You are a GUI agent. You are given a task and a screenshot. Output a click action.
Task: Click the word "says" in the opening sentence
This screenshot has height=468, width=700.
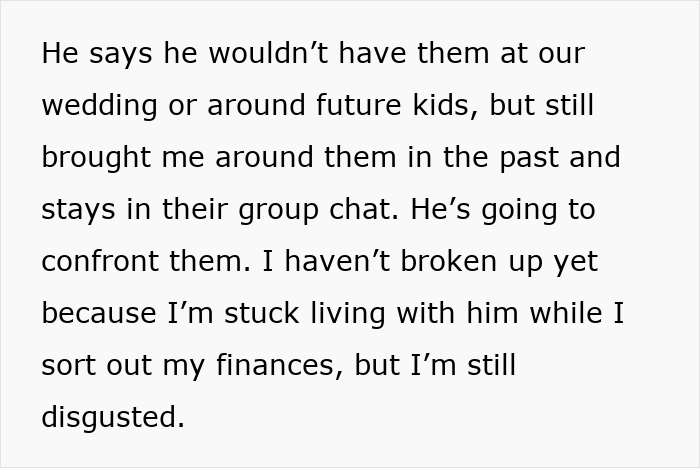123,54
